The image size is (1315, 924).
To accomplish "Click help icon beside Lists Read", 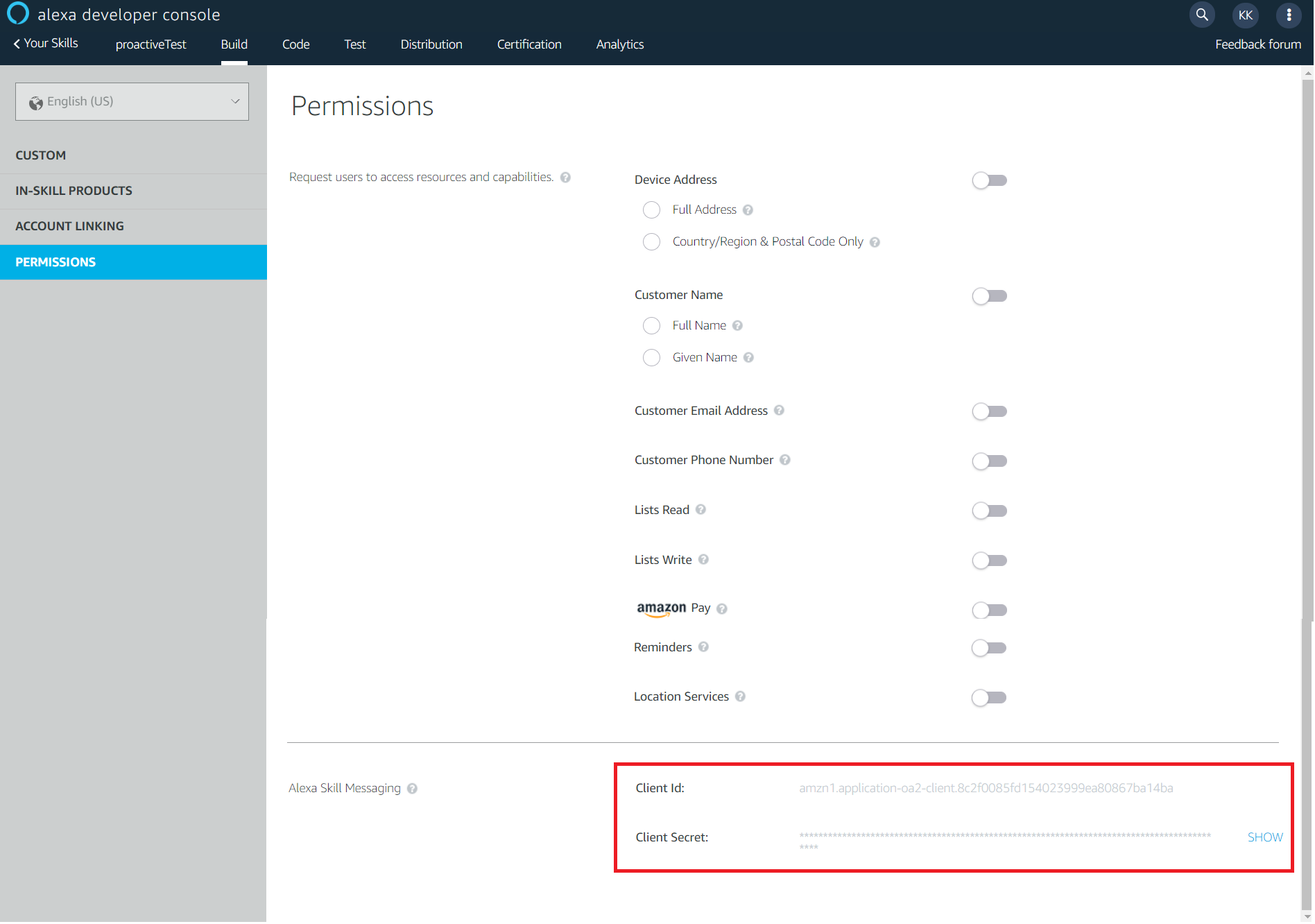I will tap(701, 510).
